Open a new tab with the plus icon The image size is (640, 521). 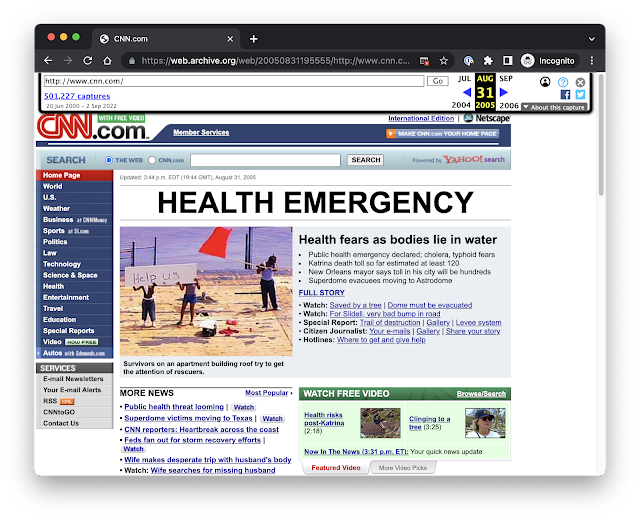tap(253, 39)
